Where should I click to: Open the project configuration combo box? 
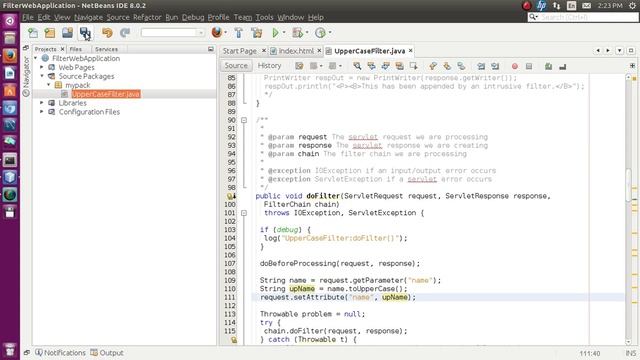(x=173, y=33)
